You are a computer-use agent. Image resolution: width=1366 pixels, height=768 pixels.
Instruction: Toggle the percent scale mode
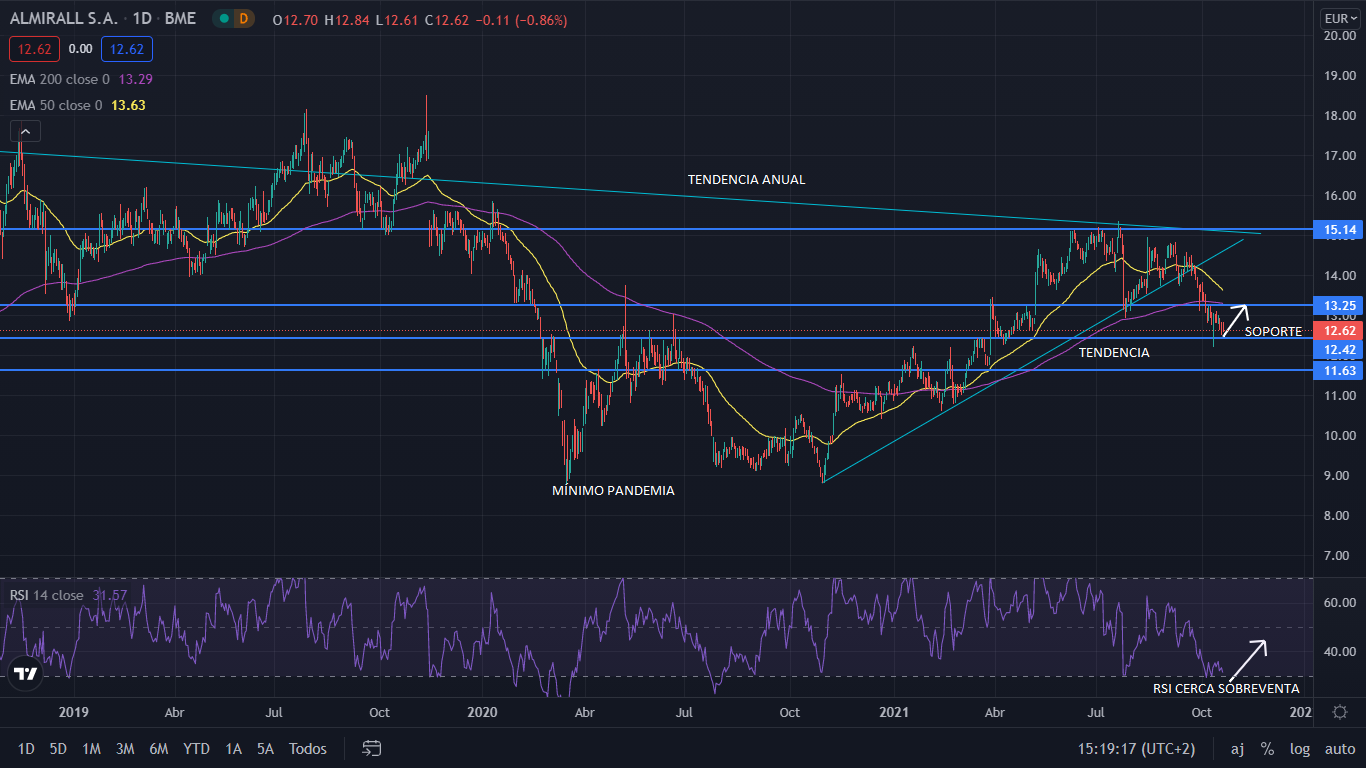point(1267,748)
